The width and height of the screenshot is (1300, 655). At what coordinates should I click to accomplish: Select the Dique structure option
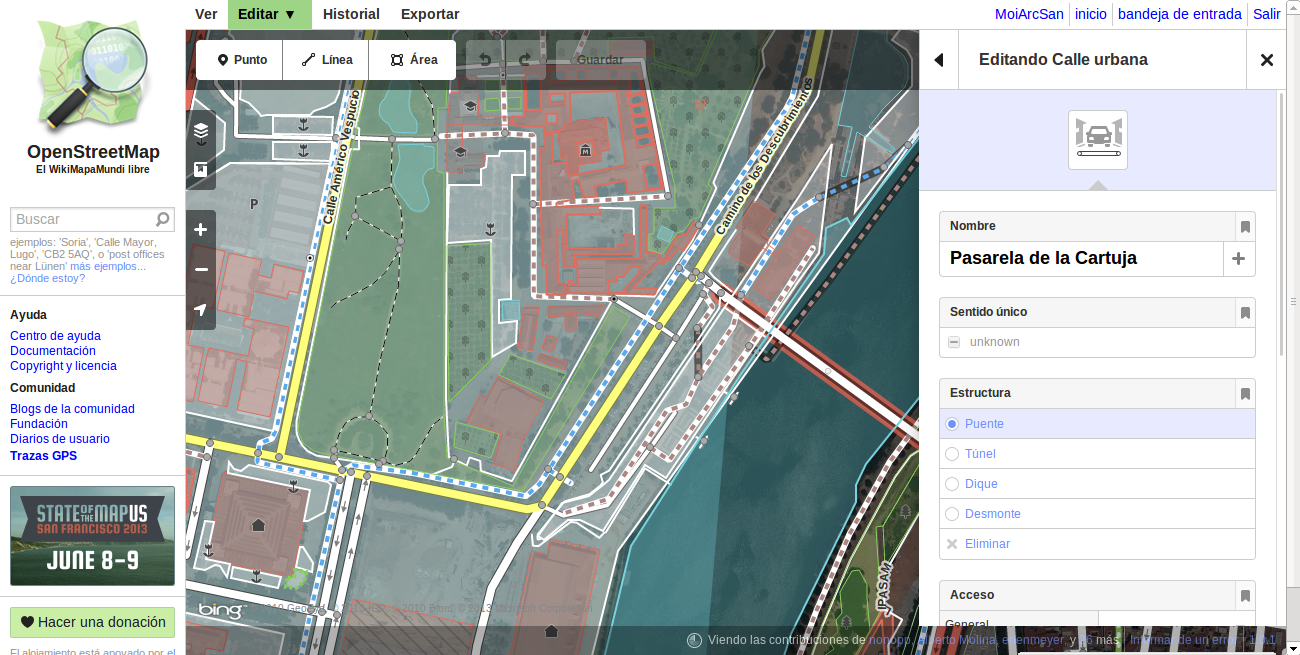(1097, 484)
